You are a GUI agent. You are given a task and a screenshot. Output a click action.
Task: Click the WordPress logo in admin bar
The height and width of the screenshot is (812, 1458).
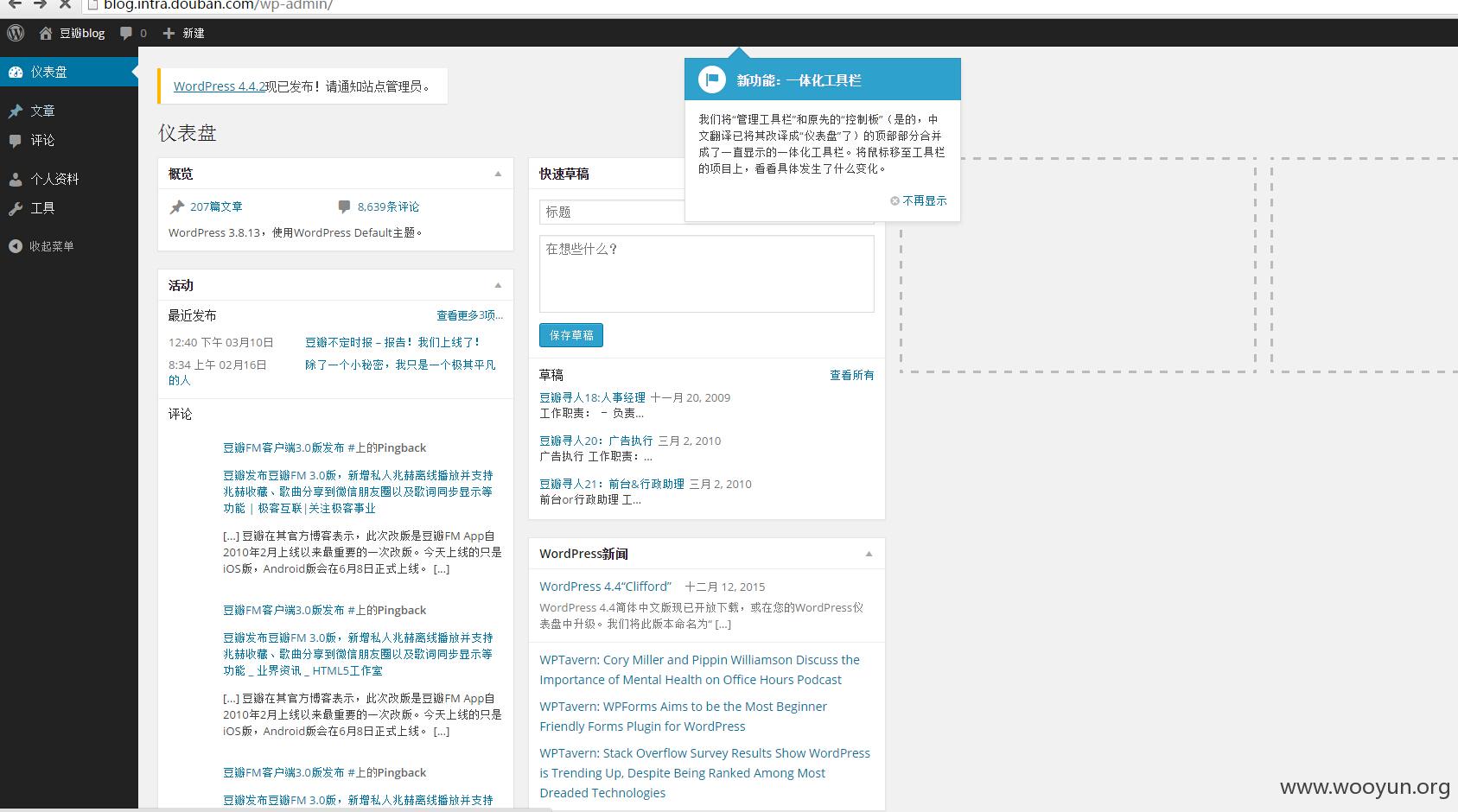pos(16,33)
